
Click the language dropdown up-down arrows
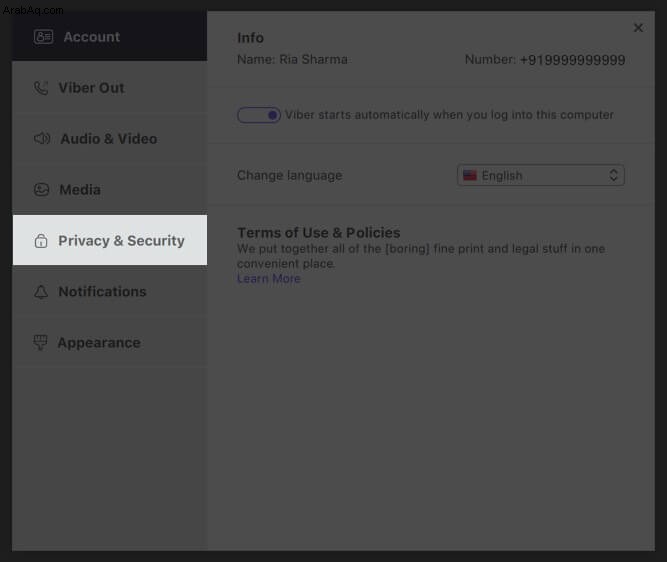click(613, 175)
